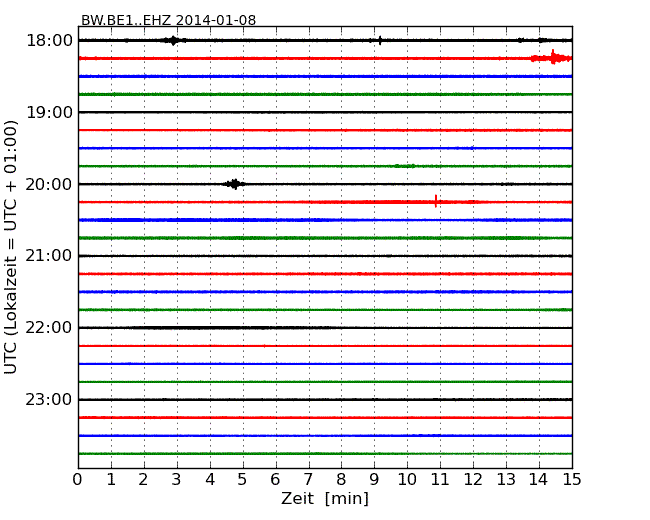650x520 pixels.
Task: Click the 18:00 time label
Action: pos(49,41)
